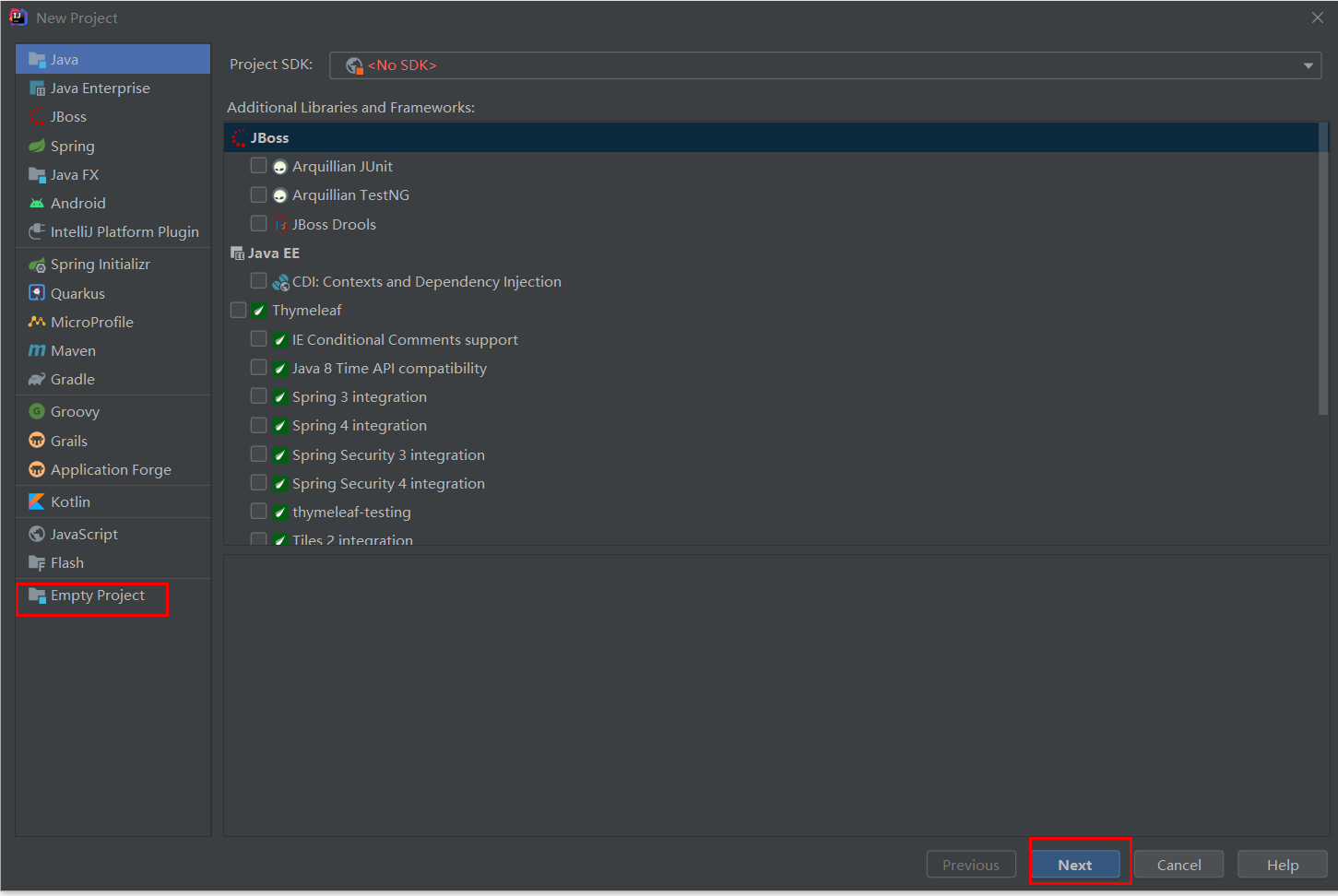Click the JBoss group header icon
Image resolution: width=1338 pixels, height=896 pixels.
point(239,138)
